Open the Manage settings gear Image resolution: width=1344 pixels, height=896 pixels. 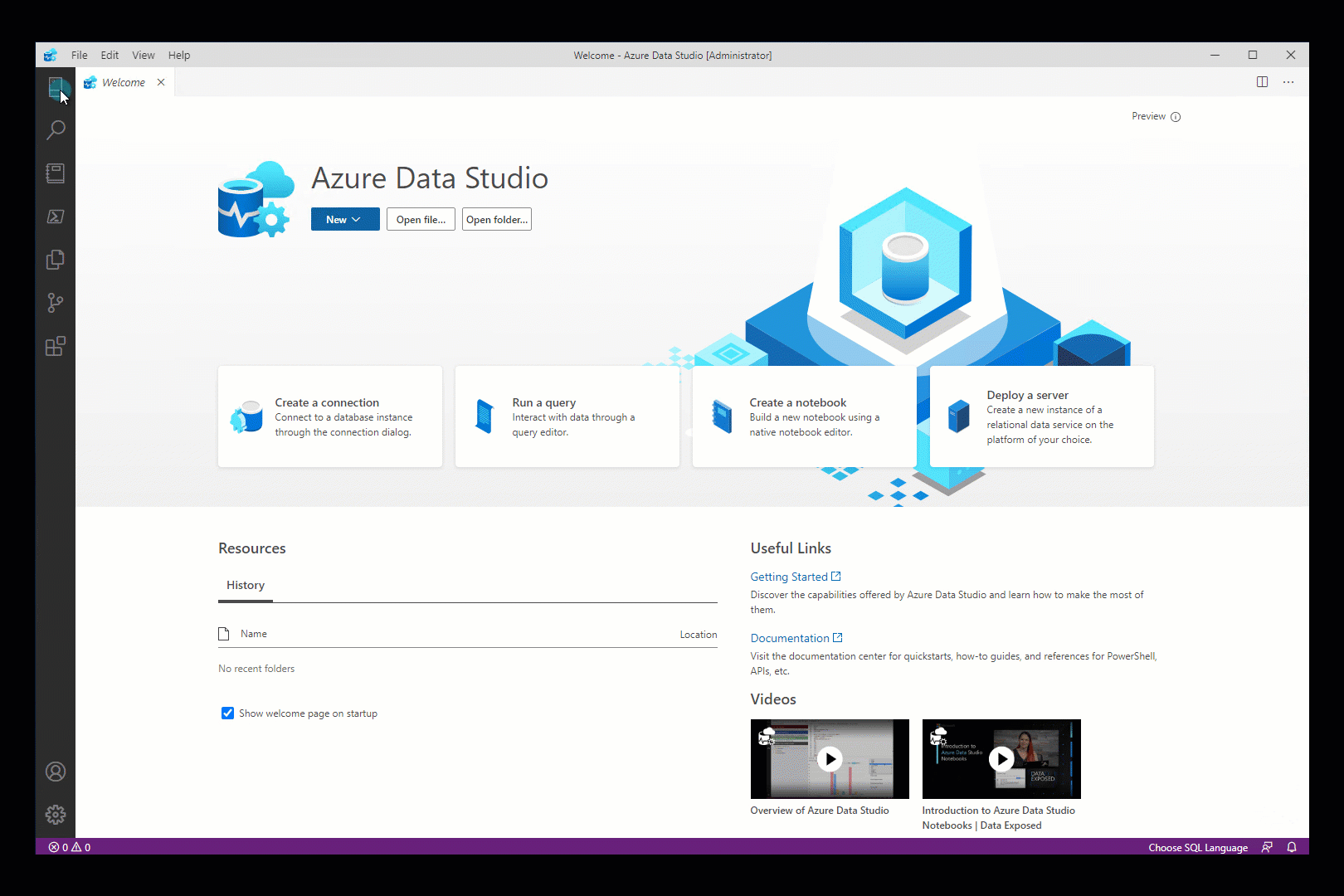(56, 815)
